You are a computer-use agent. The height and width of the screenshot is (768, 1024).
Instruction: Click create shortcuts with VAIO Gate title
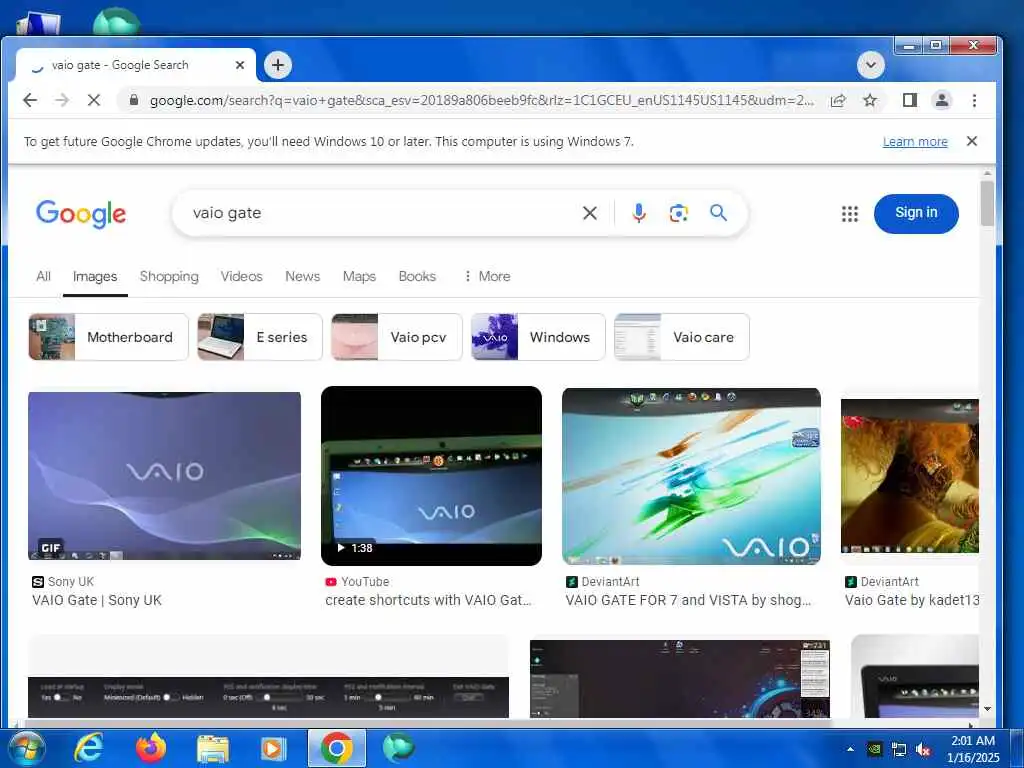(x=428, y=600)
